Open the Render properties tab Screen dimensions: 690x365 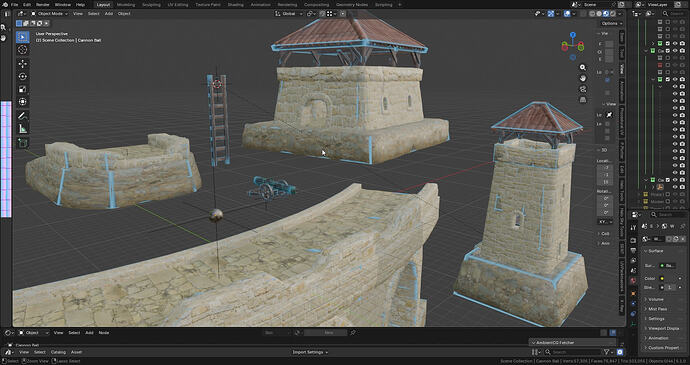633,240
